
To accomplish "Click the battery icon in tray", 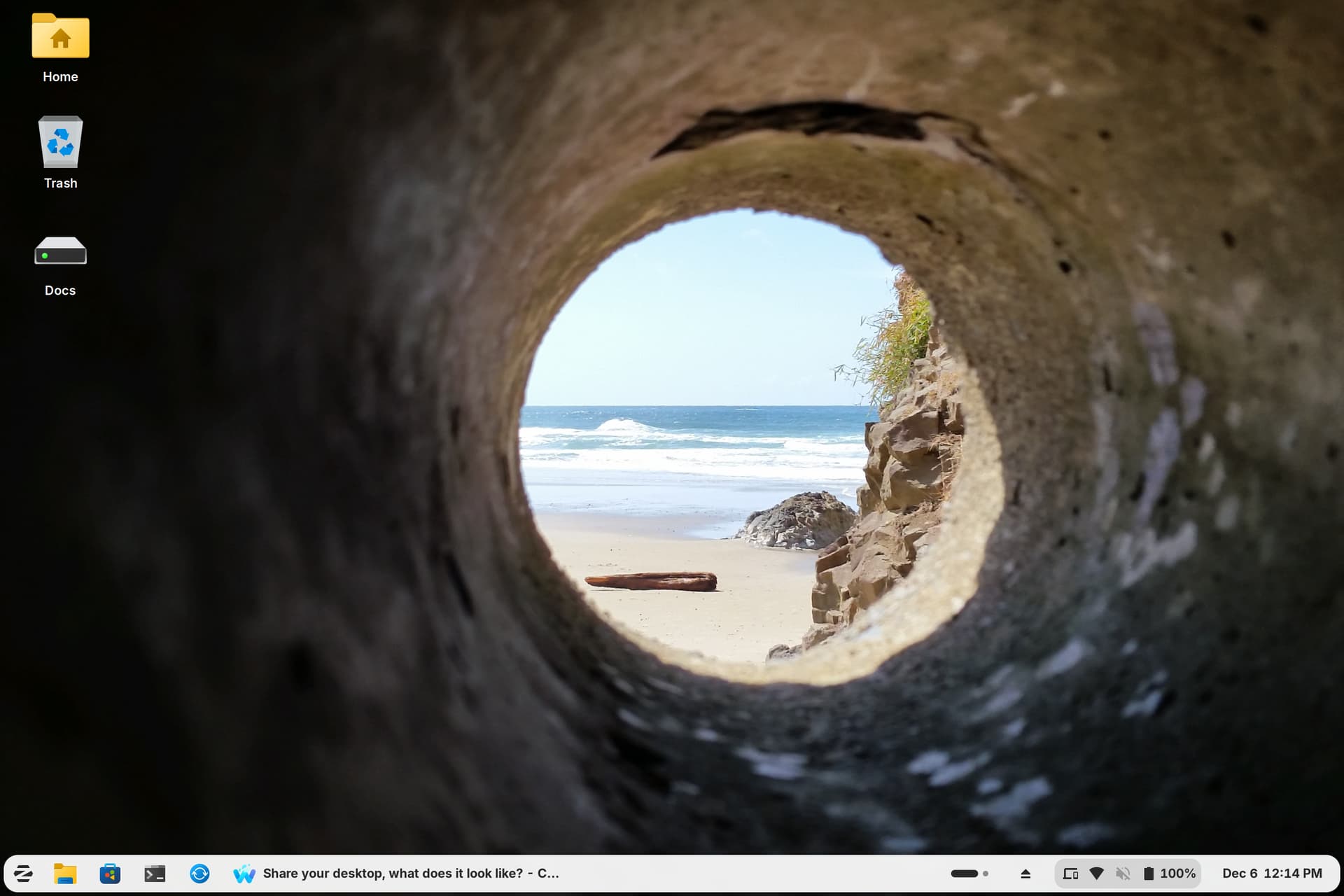I will tap(1149, 873).
